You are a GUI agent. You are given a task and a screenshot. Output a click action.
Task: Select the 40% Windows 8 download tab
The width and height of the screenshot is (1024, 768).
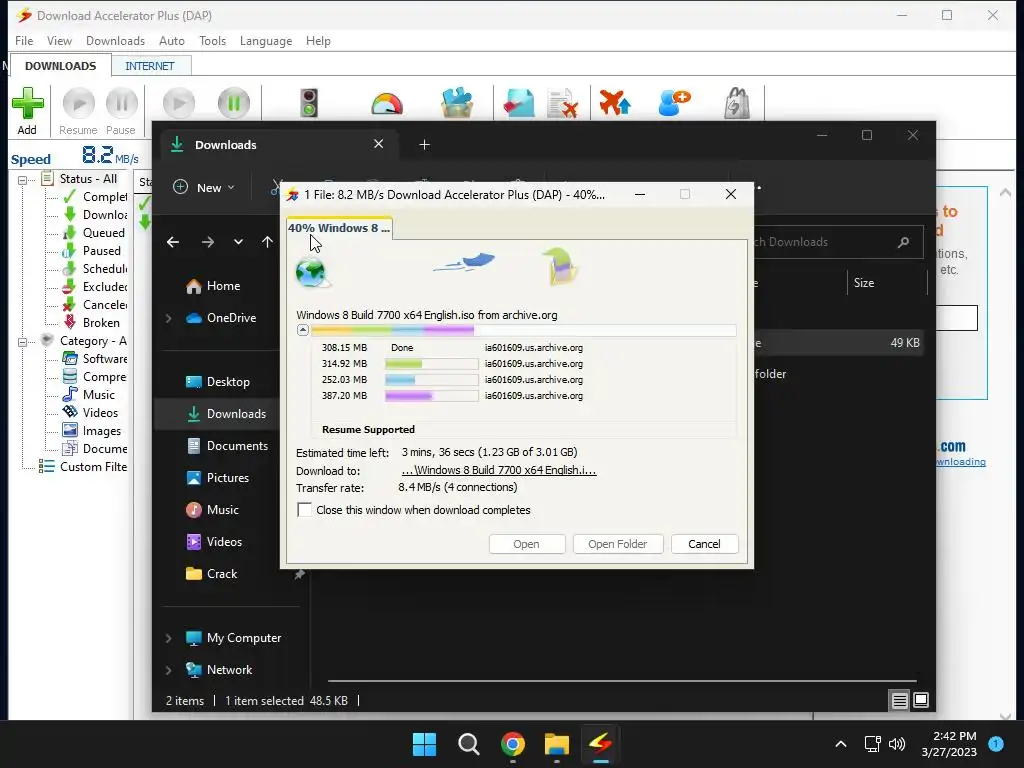339,228
